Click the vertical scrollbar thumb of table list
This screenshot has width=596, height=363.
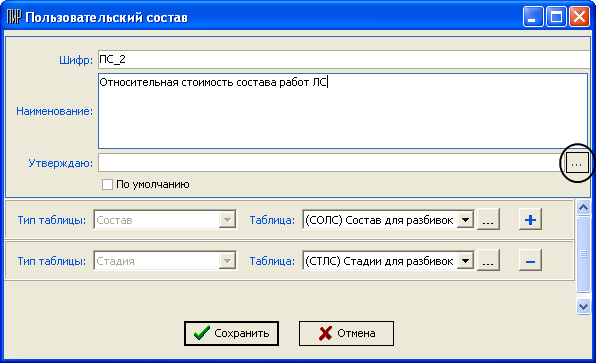click(583, 254)
